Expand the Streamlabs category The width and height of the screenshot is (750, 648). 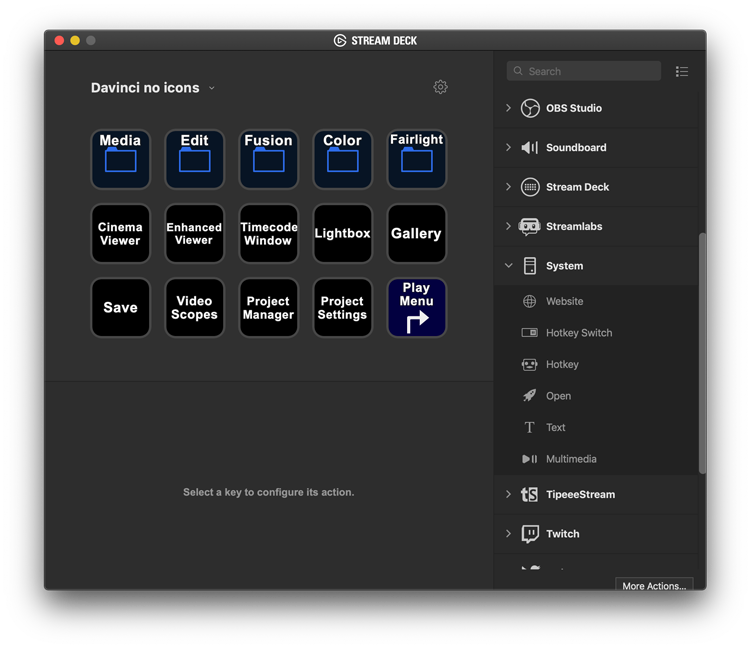click(508, 226)
